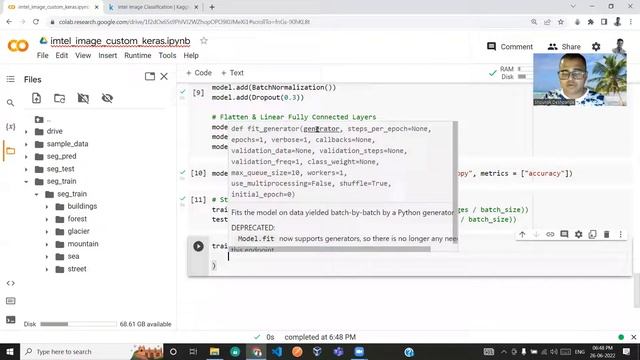Viewport: 640px width, 360px height.
Task: Expand the seg_pred folder
Action: tap(26, 156)
